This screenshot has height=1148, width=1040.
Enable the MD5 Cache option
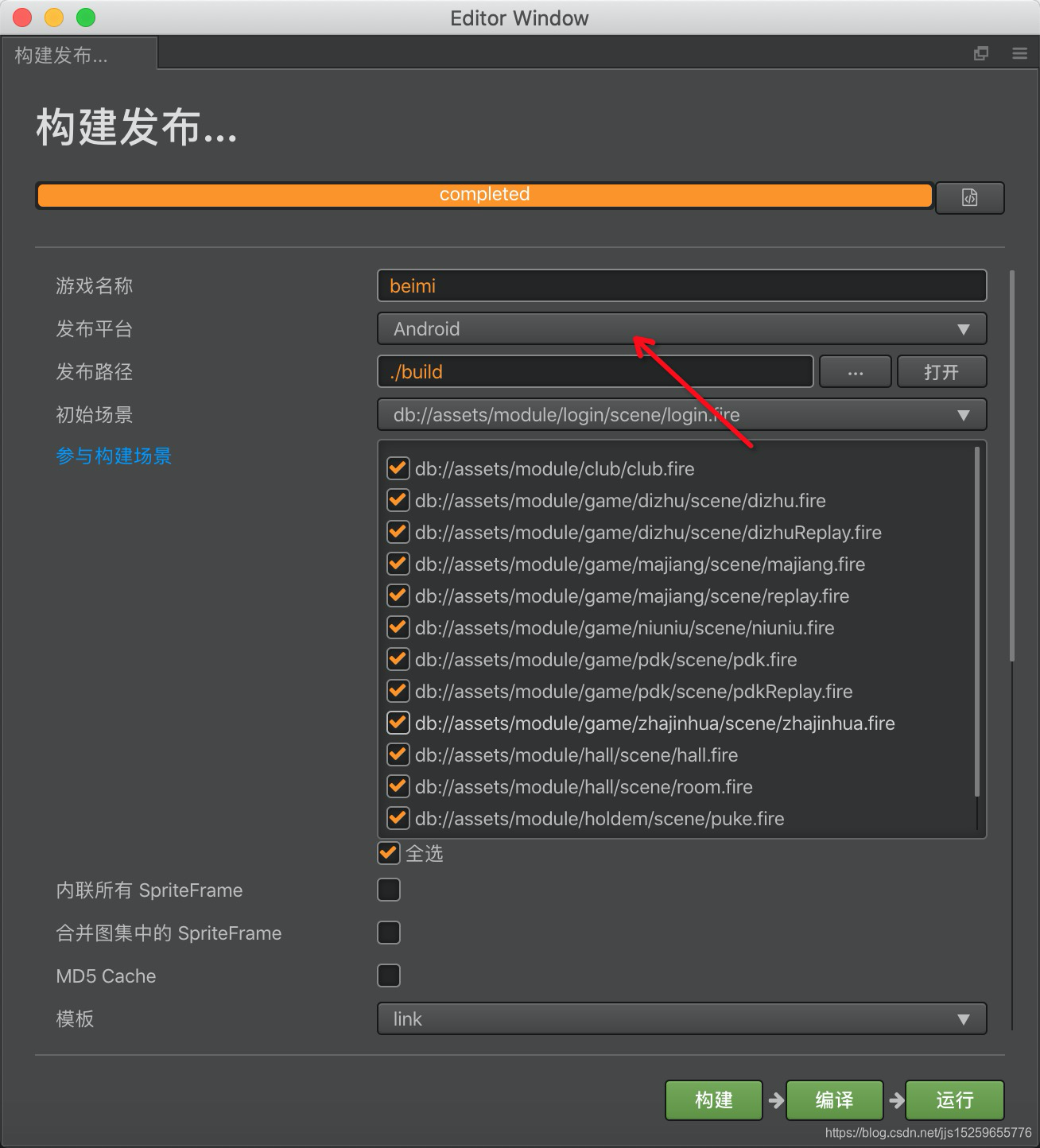coord(388,975)
